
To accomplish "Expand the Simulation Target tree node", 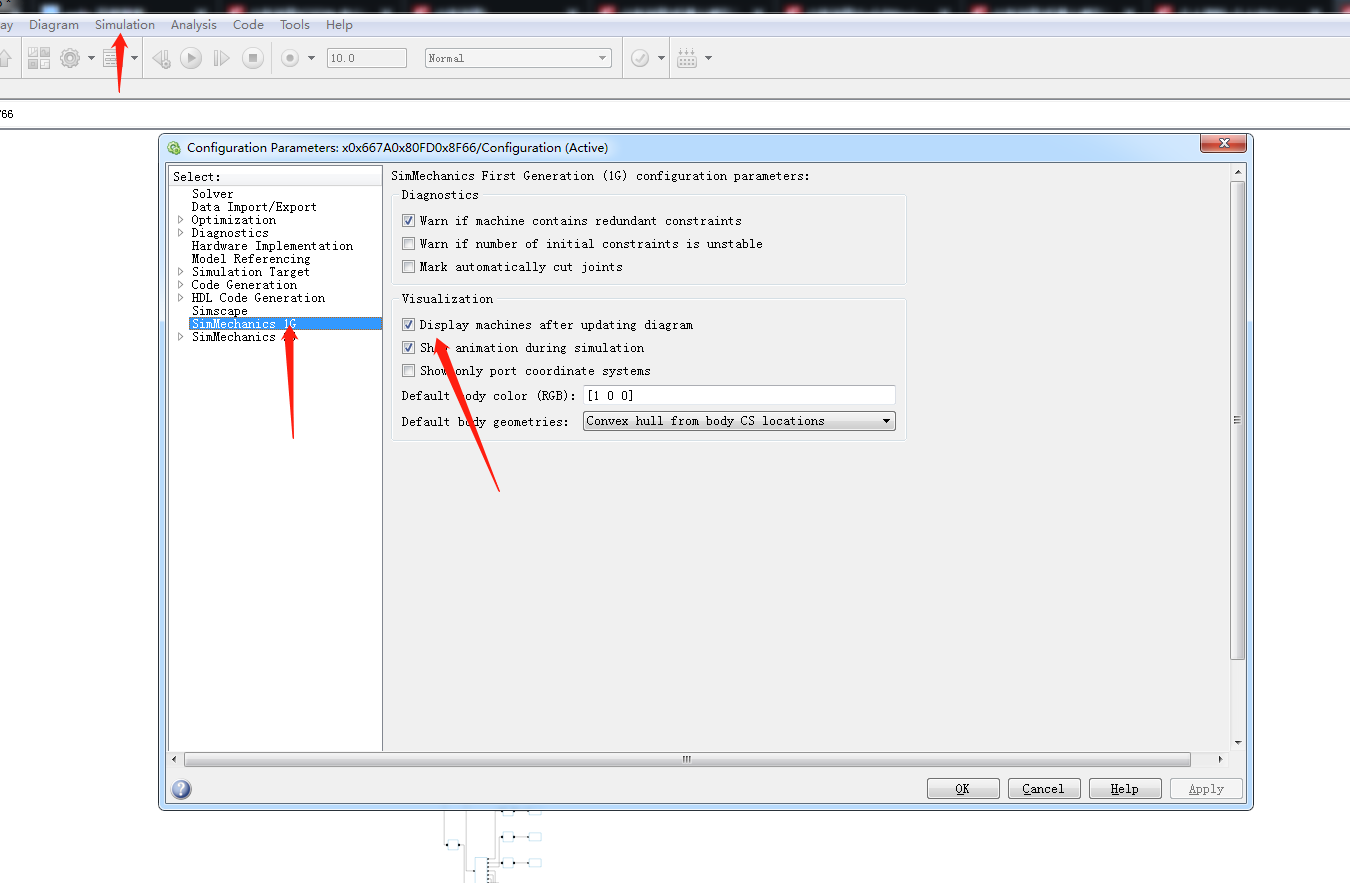I will 181,272.
